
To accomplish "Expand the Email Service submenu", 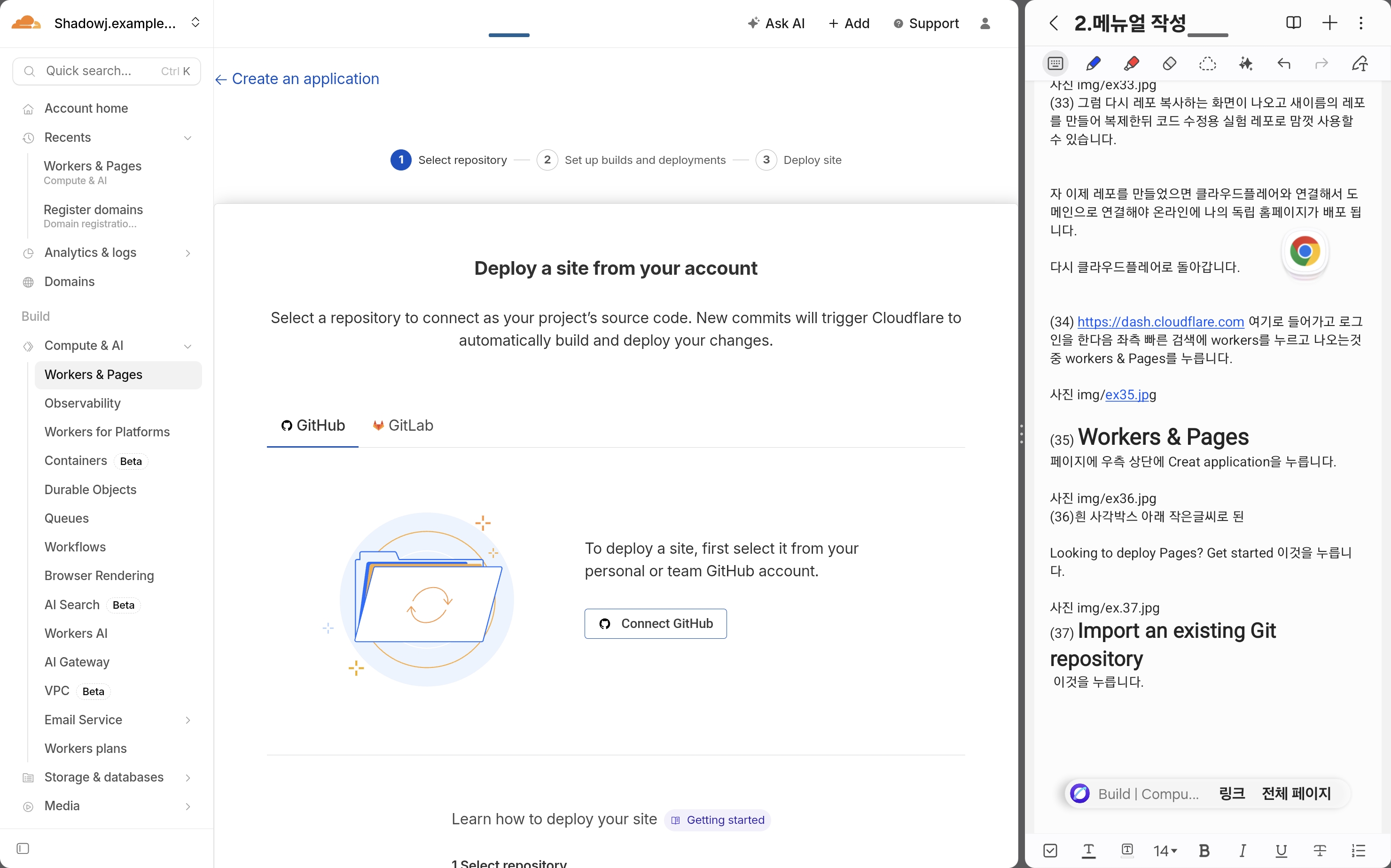I will (187, 720).
